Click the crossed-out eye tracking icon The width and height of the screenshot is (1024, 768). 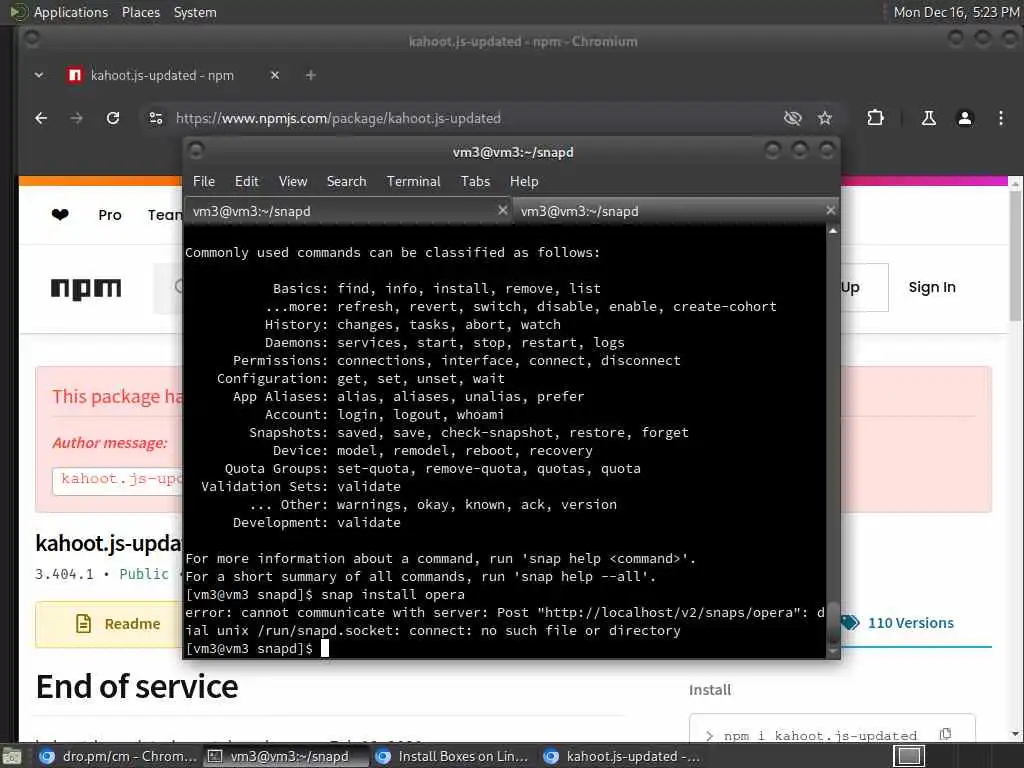(x=792, y=118)
